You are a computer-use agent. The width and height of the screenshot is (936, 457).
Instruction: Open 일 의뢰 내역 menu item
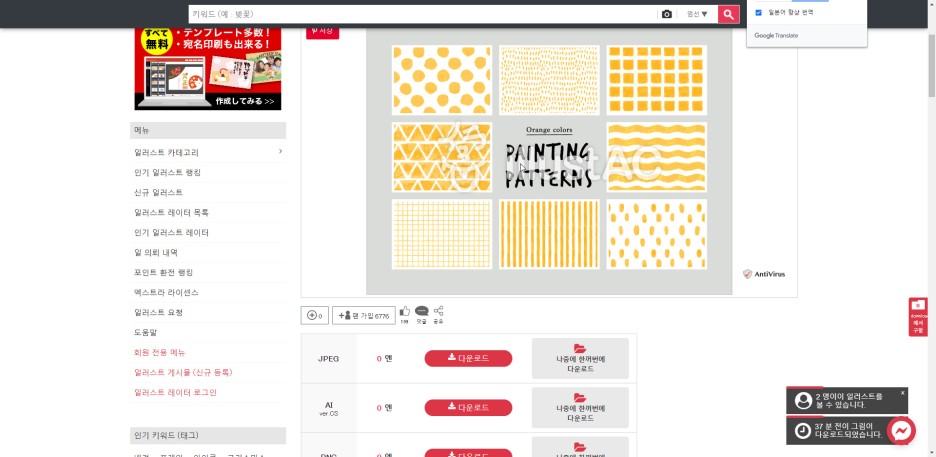156,252
